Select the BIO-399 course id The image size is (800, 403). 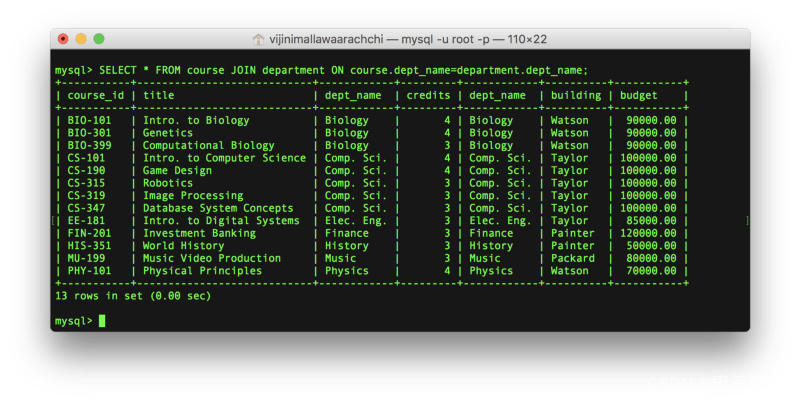89,145
